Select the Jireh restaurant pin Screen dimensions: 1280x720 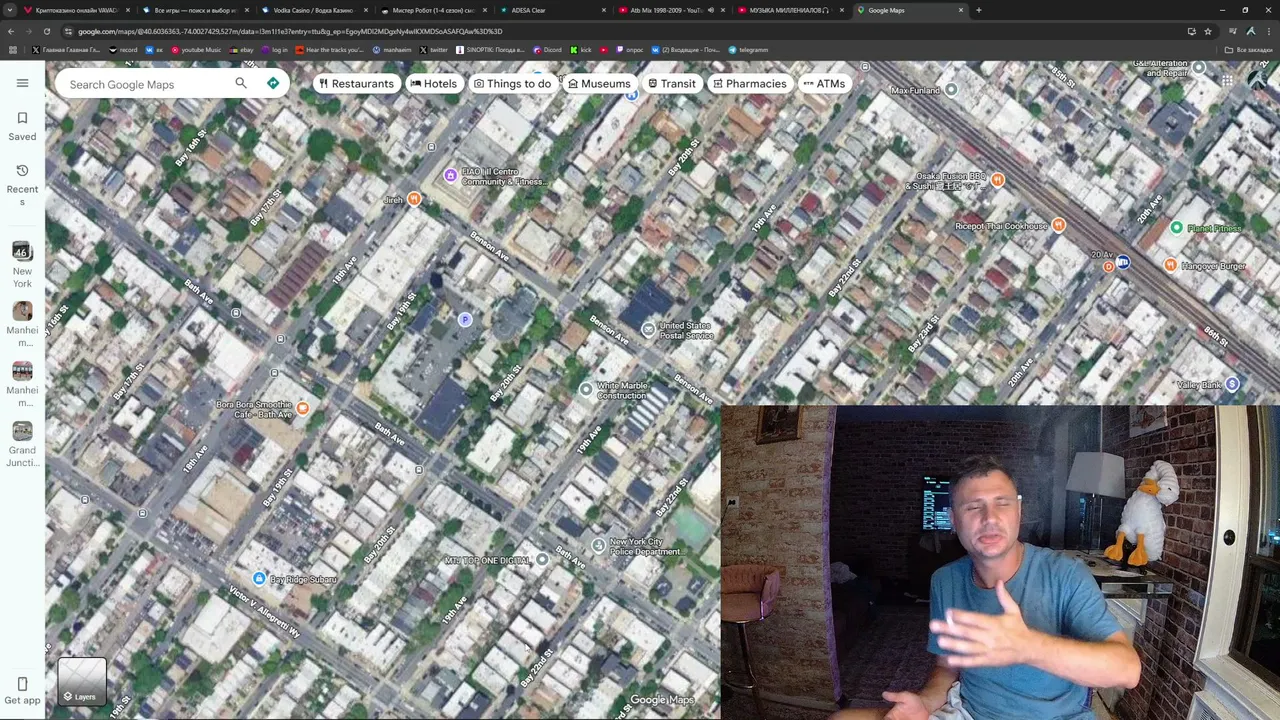pos(414,199)
